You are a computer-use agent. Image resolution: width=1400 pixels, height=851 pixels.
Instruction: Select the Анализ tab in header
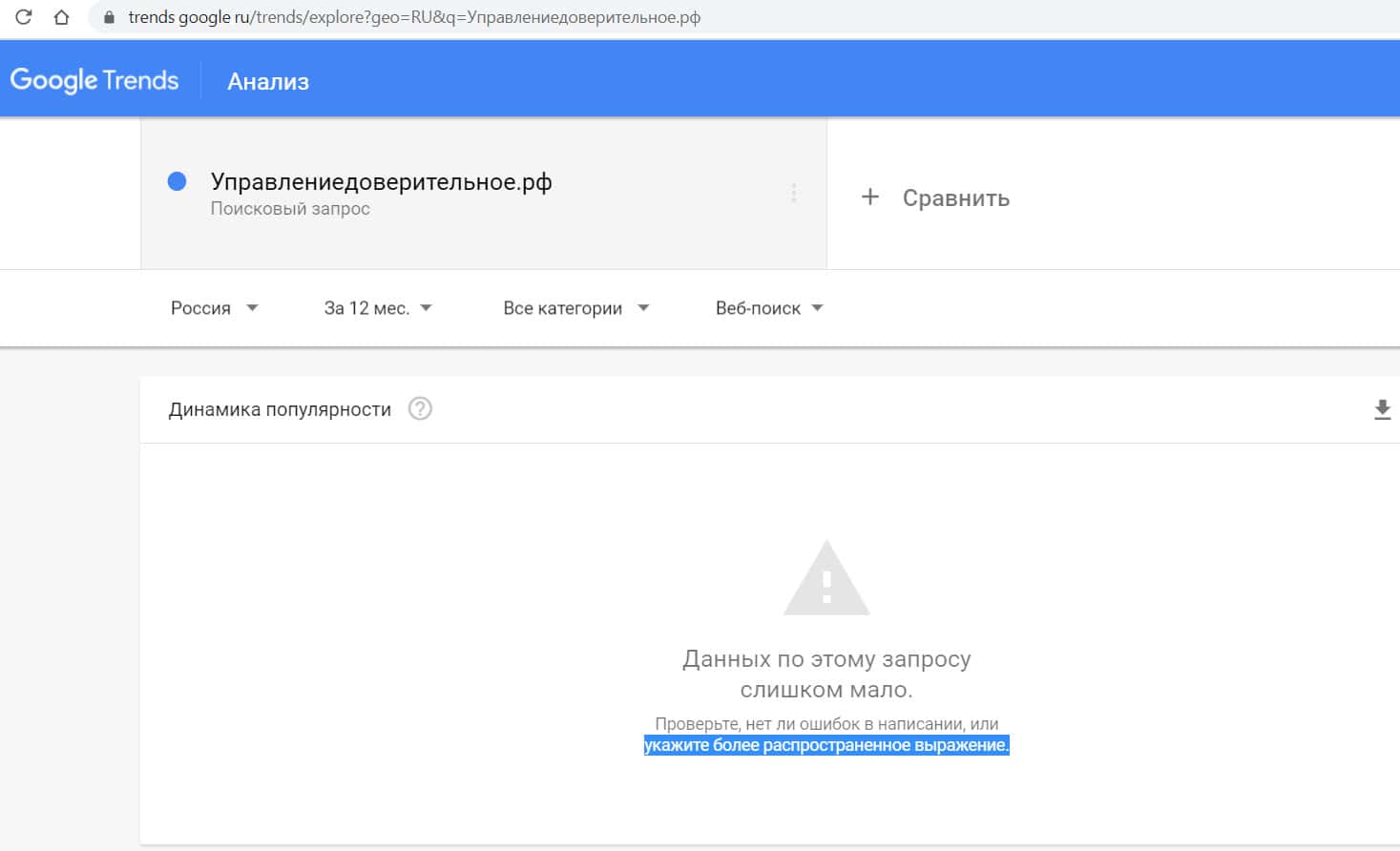pyautogui.click(x=268, y=82)
